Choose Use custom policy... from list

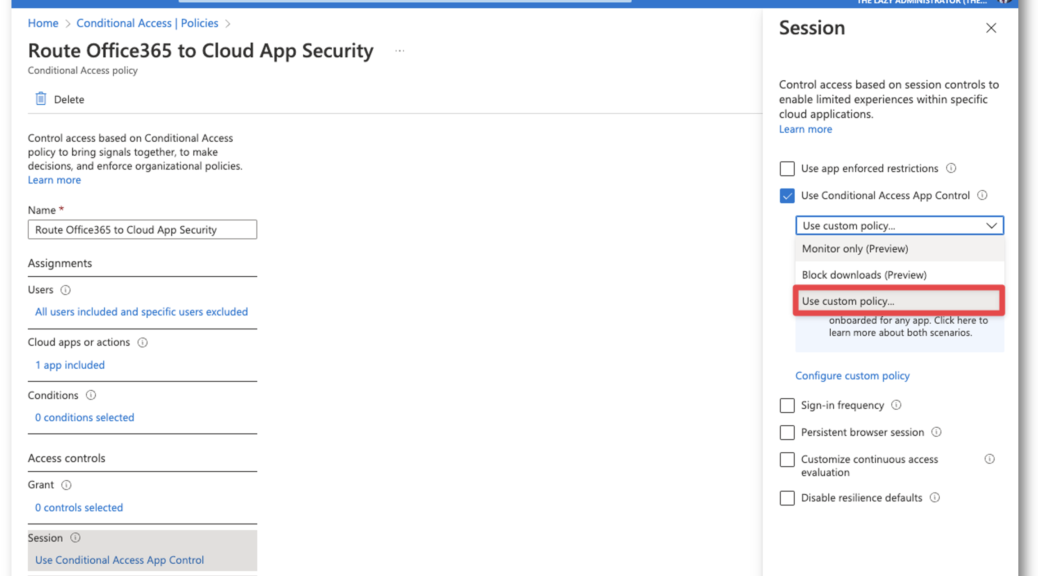(x=900, y=301)
